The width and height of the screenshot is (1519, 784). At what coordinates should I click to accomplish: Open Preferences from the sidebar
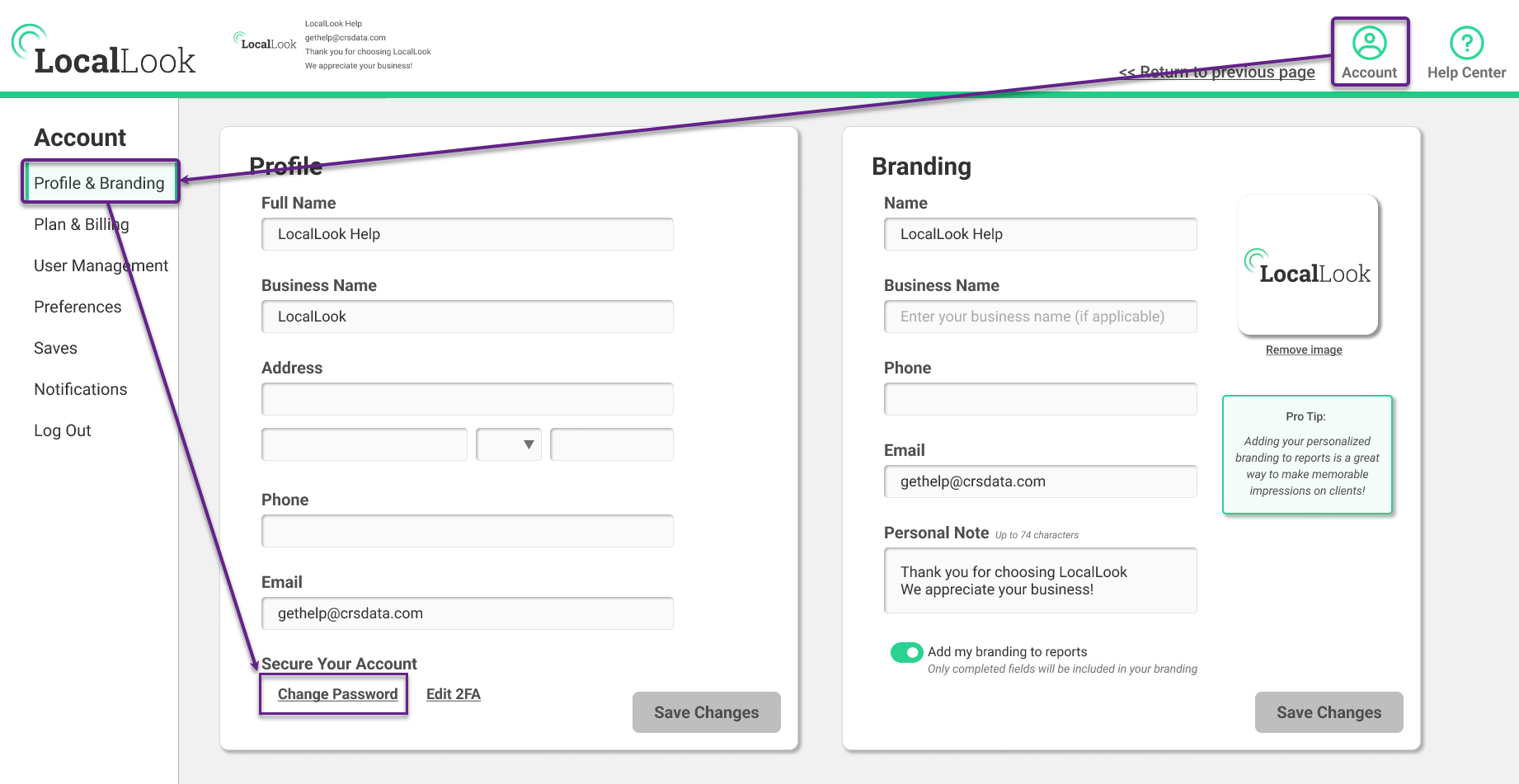(78, 307)
